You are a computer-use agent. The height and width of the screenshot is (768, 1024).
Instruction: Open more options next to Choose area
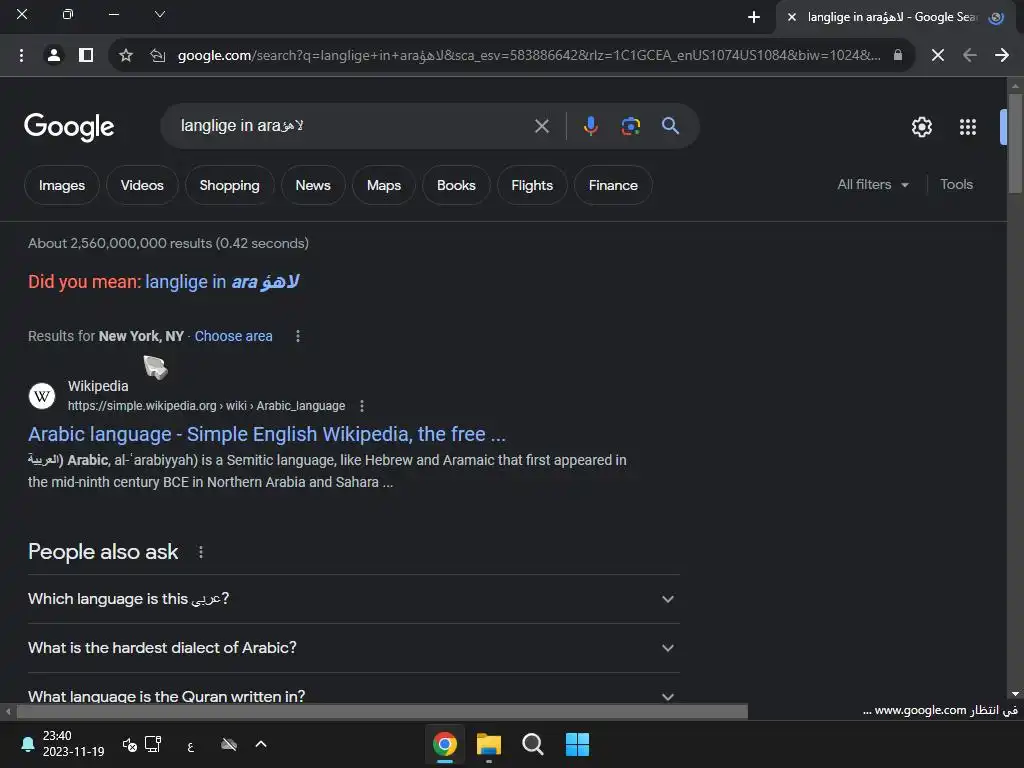tap(298, 336)
